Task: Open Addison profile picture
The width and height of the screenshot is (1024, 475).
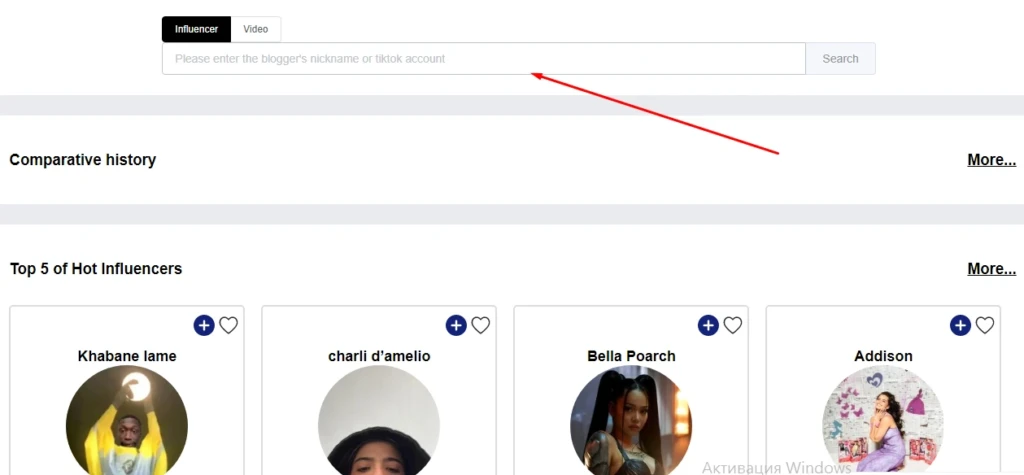Action: pyautogui.click(x=883, y=421)
